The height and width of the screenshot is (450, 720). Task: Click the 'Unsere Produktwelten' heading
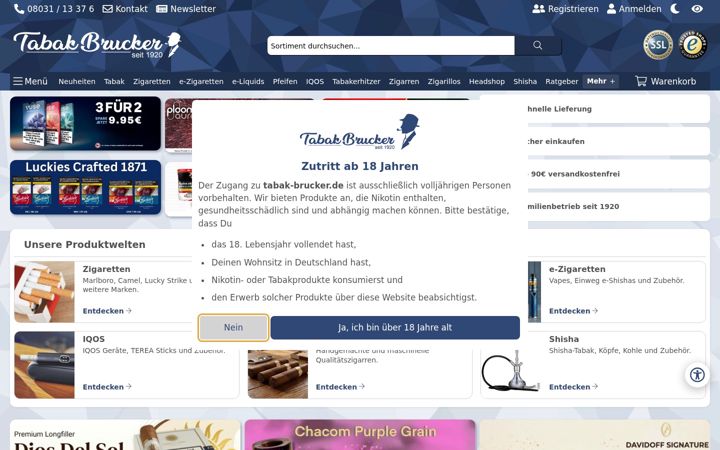pyautogui.click(x=84, y=245)
